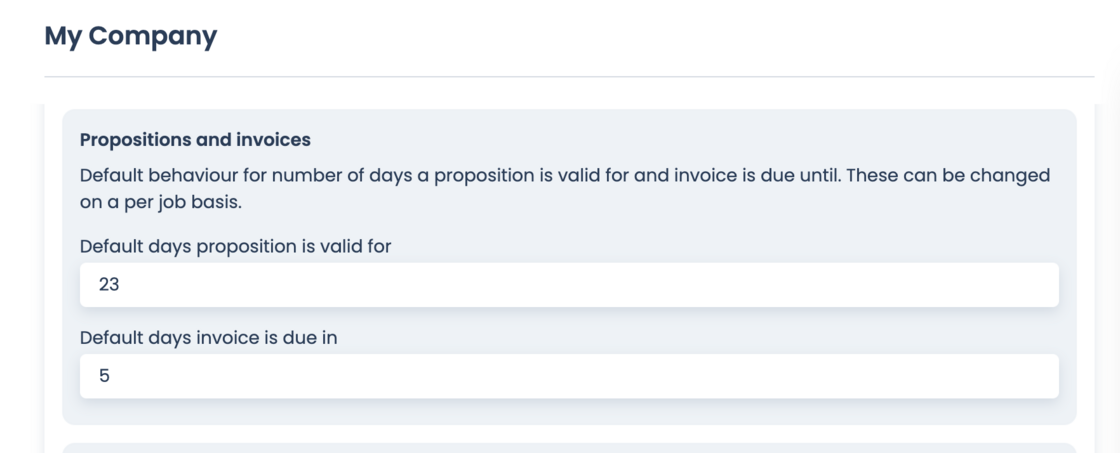Image resolution: width=1120 pixels, height=453 pixels.
Task: Click the value 23 in the proposition field
Action: coord(109,285)
